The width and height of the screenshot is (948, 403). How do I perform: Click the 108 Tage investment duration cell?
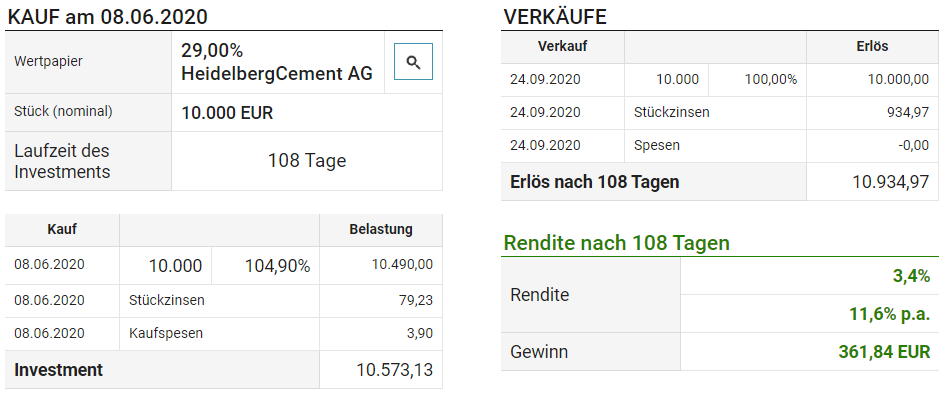point(307,161)
